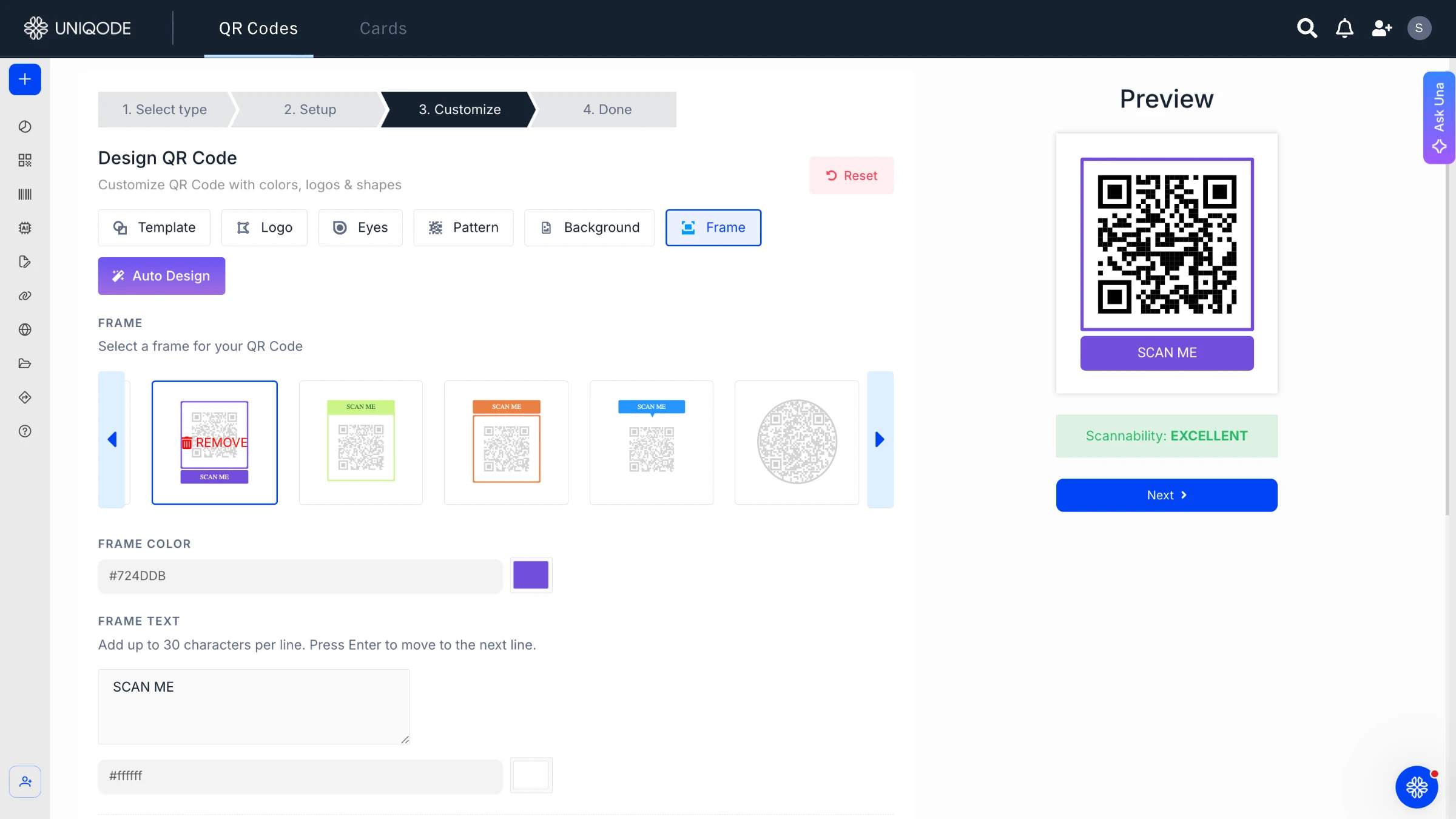The height and width of the screenshot is (819, 1456).
Task: Switch to Cards tab
Action: coord(383,29)
